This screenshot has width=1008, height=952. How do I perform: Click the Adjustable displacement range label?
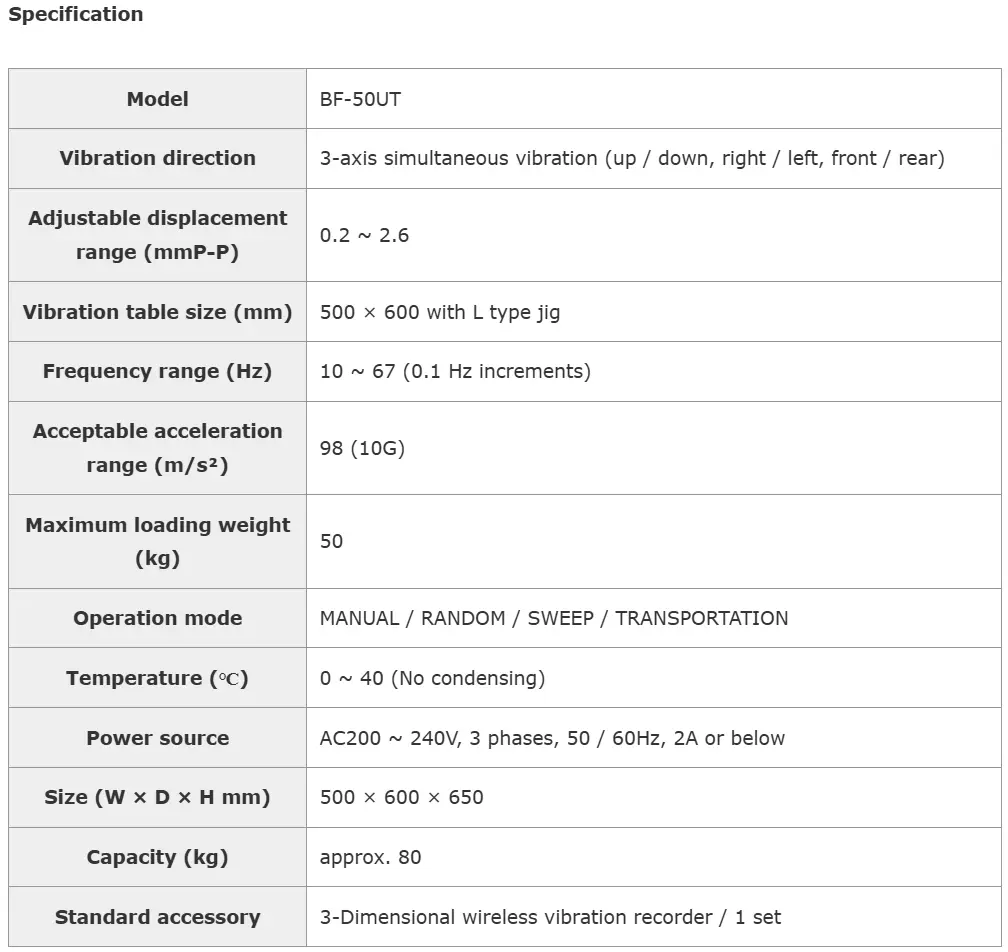(157, 235)
